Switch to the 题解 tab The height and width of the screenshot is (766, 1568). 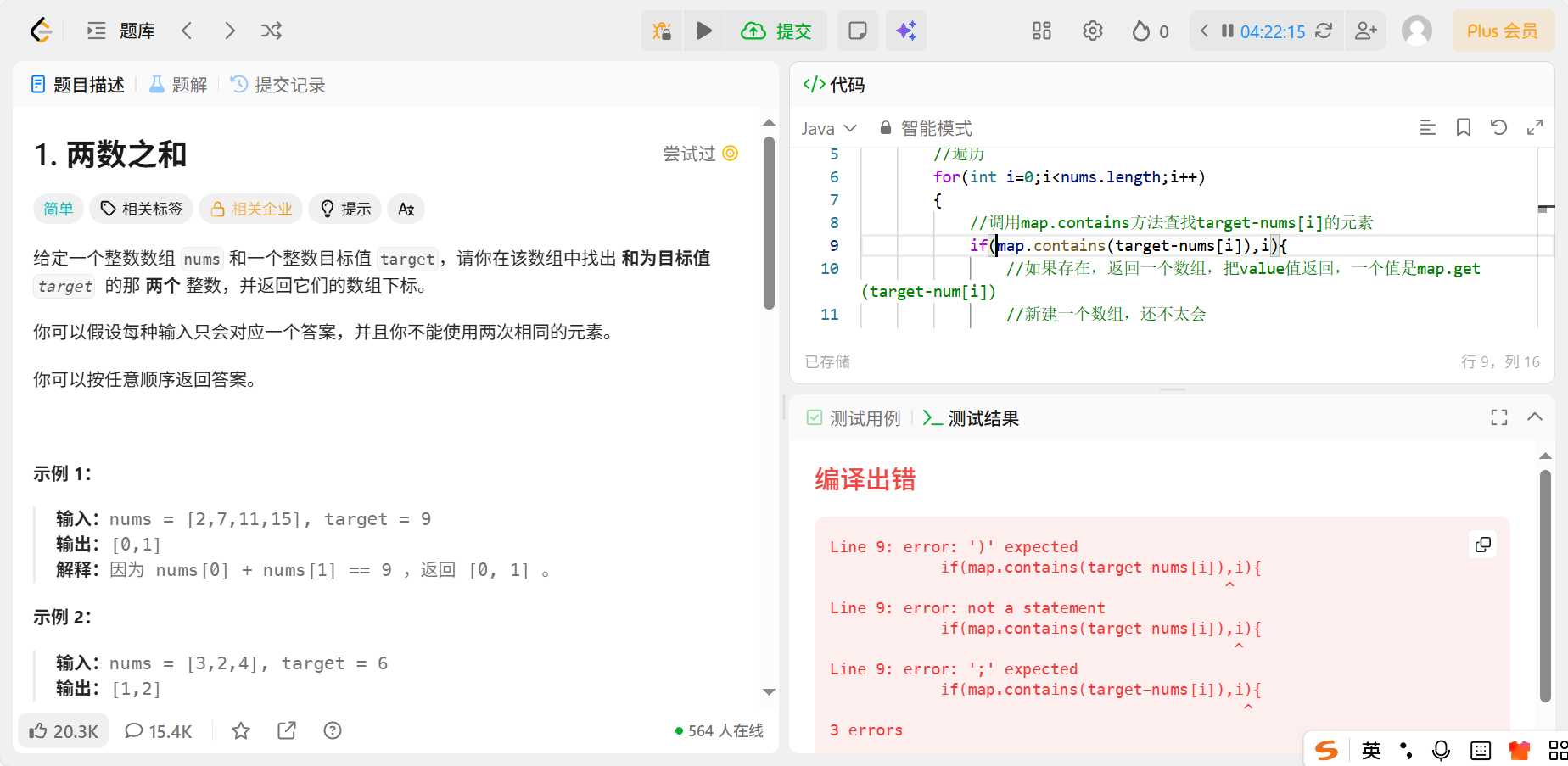pyautogui.click(x=179, y=85)
